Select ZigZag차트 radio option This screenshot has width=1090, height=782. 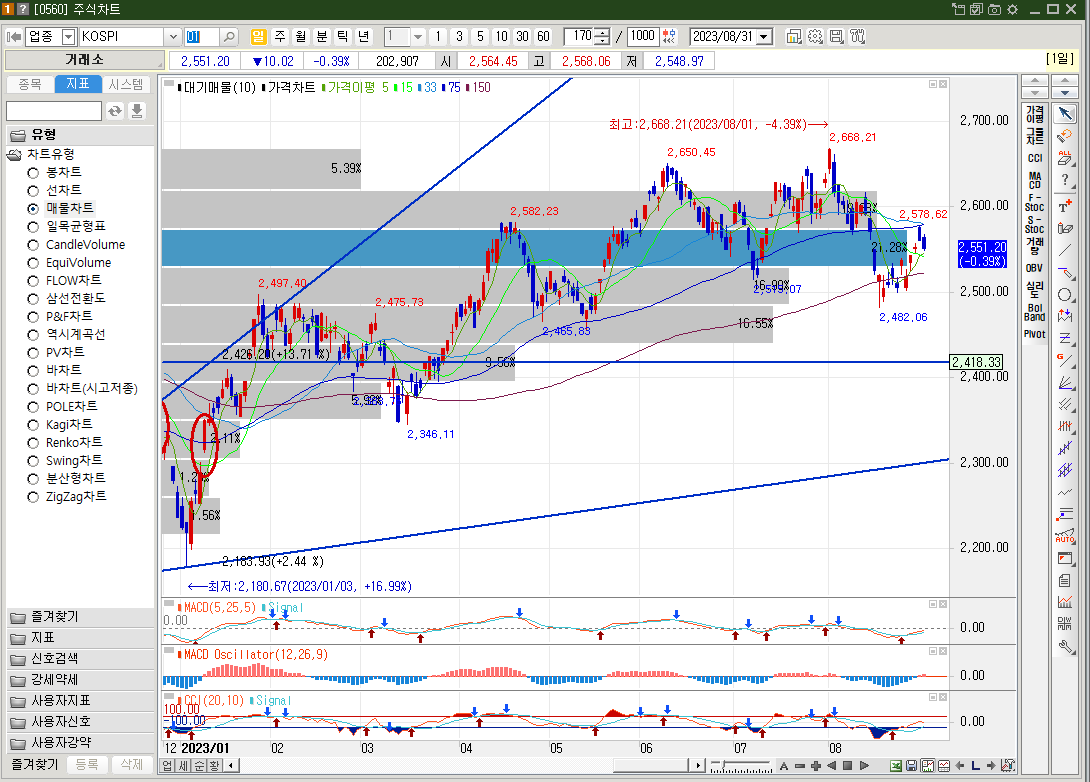pos(33,497)
